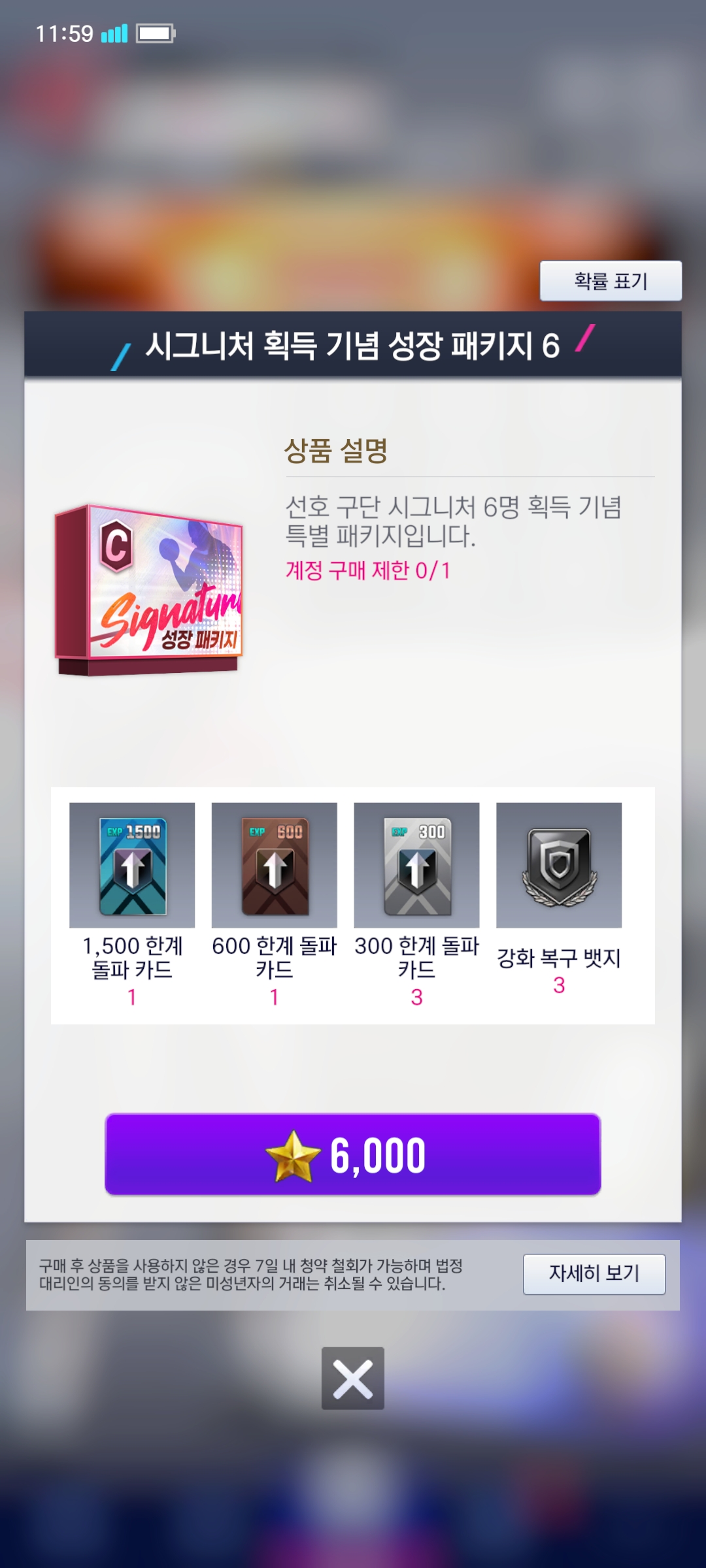
Task: Tap the 600 limit break card icon
Action: click(x=275, y=865)
